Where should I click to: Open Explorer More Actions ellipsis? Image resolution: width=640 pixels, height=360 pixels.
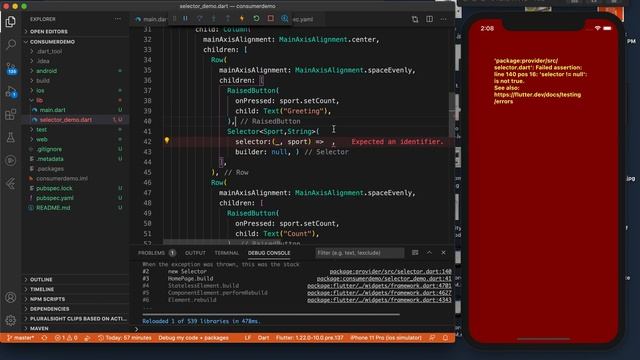(x=118, y=19)
